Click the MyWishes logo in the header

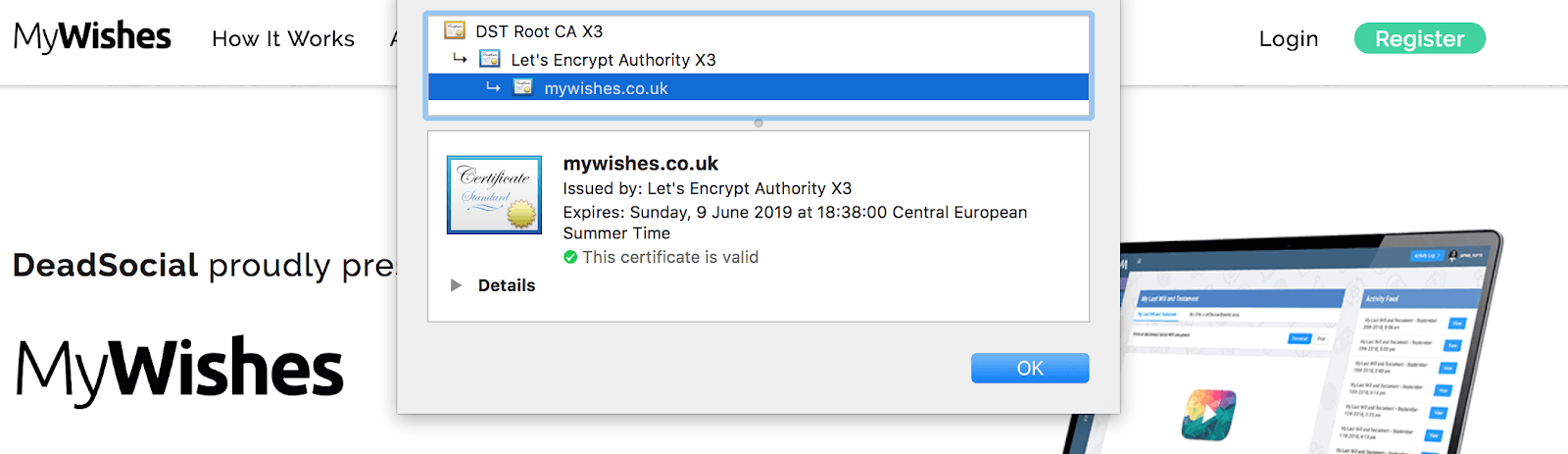point(92,36)
